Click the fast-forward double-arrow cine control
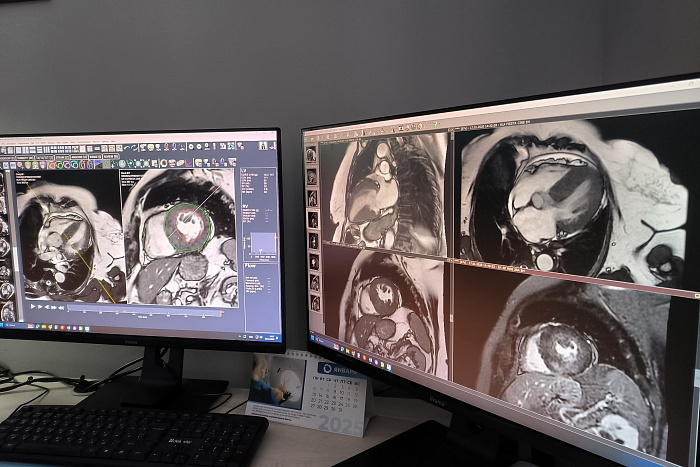Viewport: 700px width, 467px height. click(54, 308)
